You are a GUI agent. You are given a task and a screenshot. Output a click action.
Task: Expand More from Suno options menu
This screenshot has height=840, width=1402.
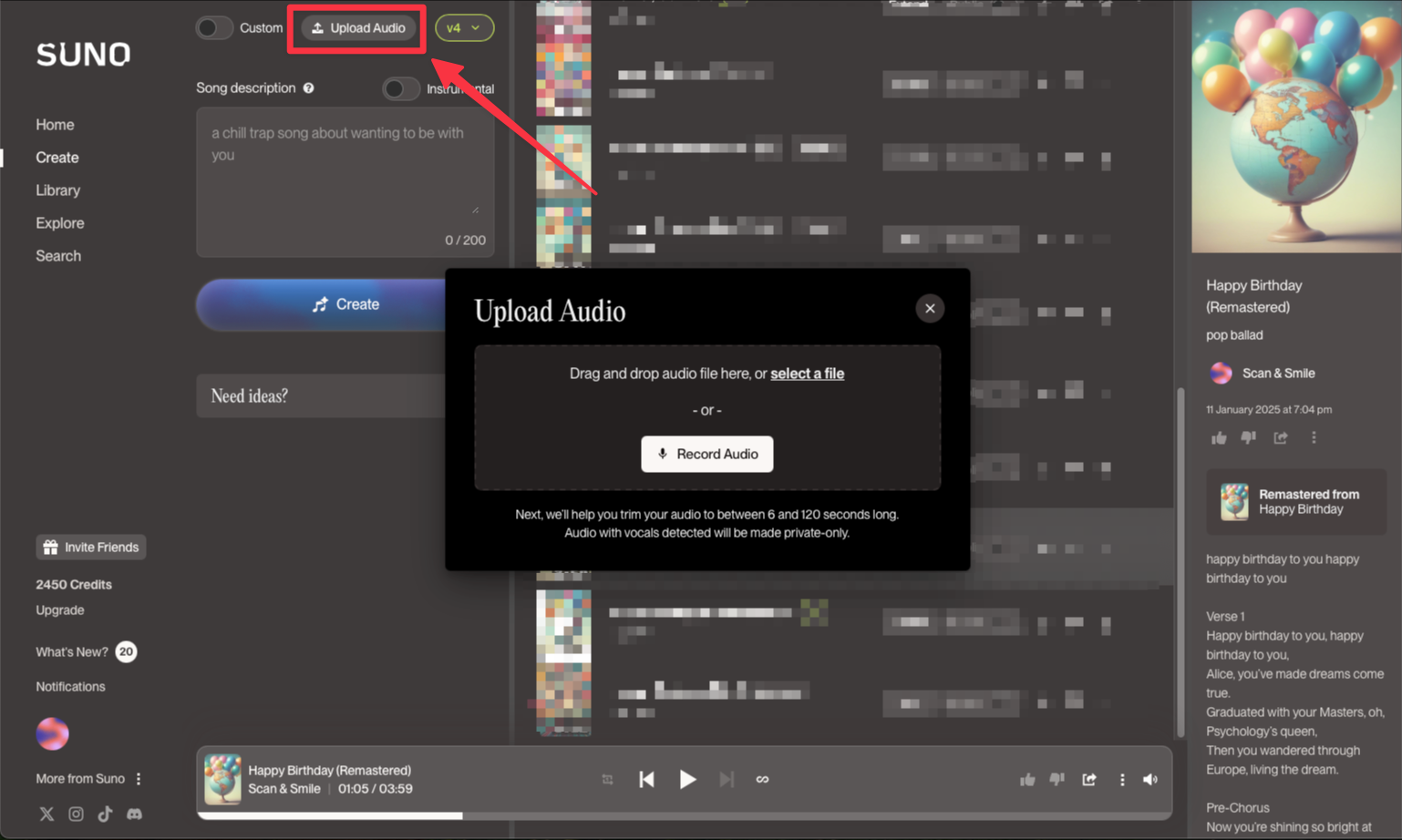tap(139, 779)
